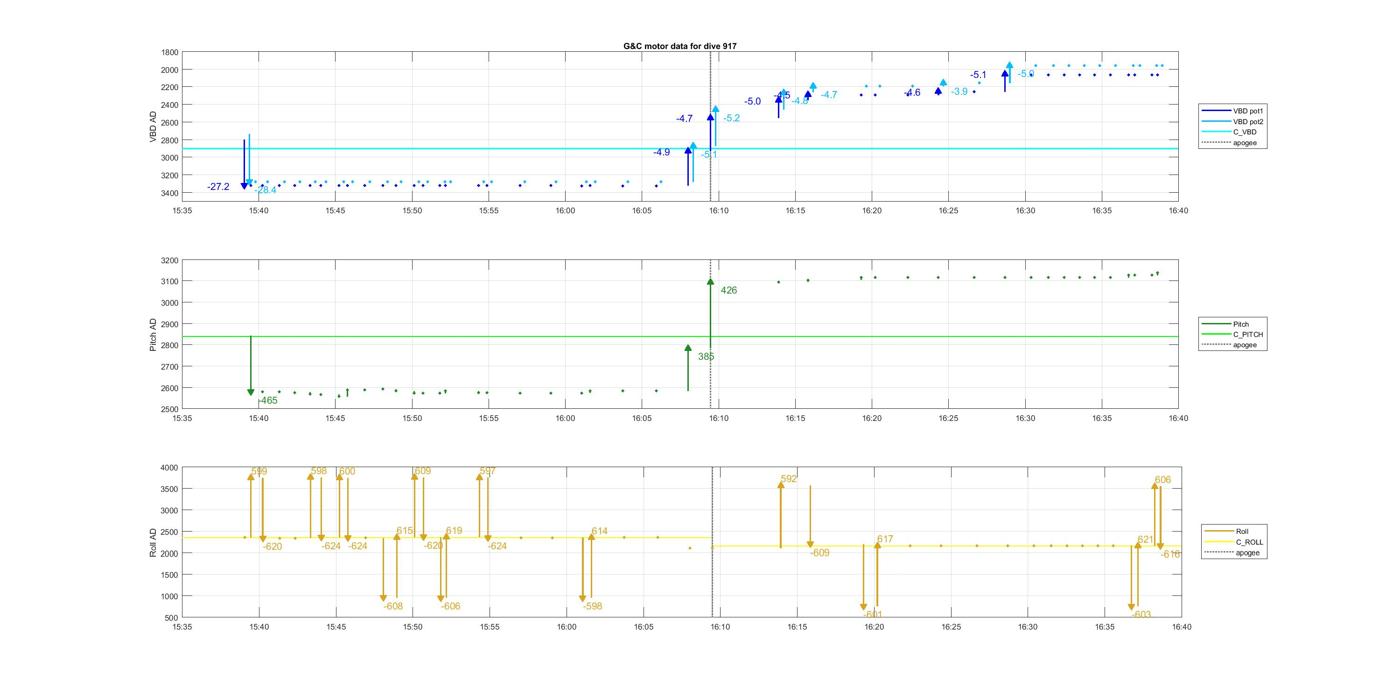This screenshot has height=693, width=1400.
Task: Click the dark blue '-5.0' data label
Action: point(752,102)
